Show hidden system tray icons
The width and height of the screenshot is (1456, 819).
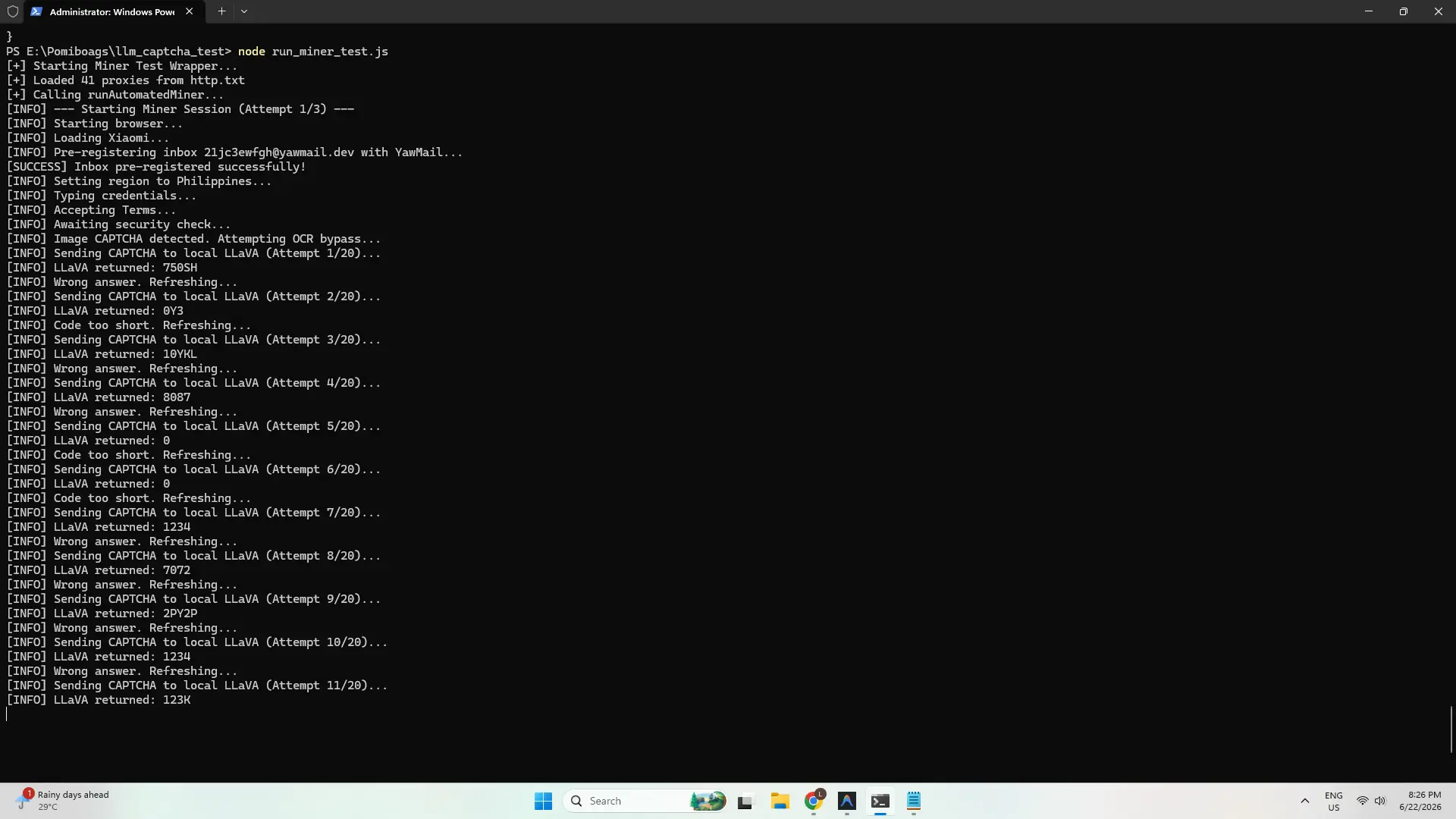click(x=1304, y=801)
